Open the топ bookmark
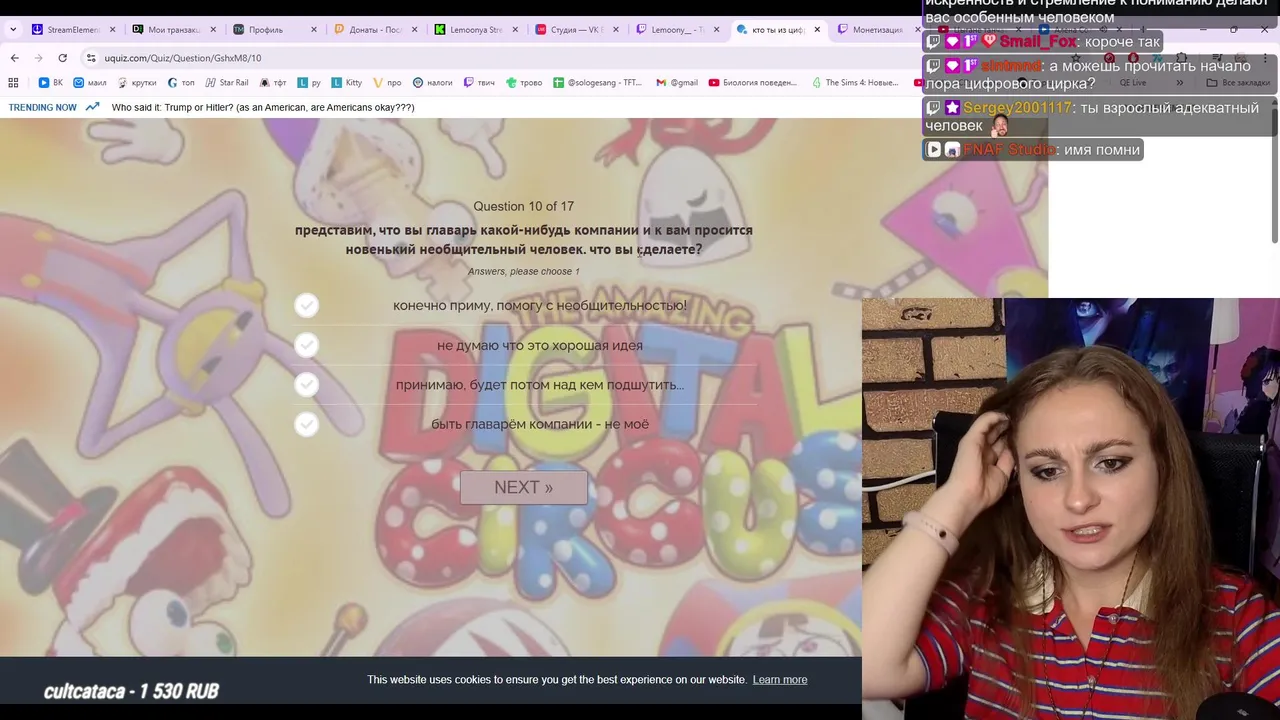 [x=181, y=83]
